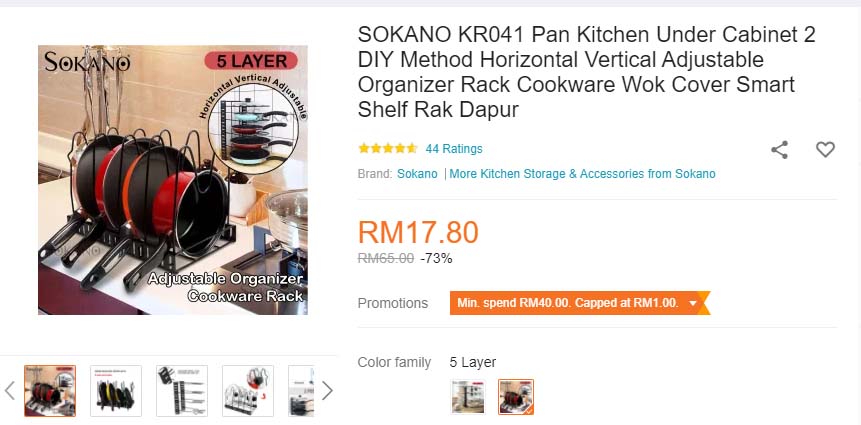Open the Min. spend RM40.00 promotion banner

pyautogui.click(x=579, y=303)
